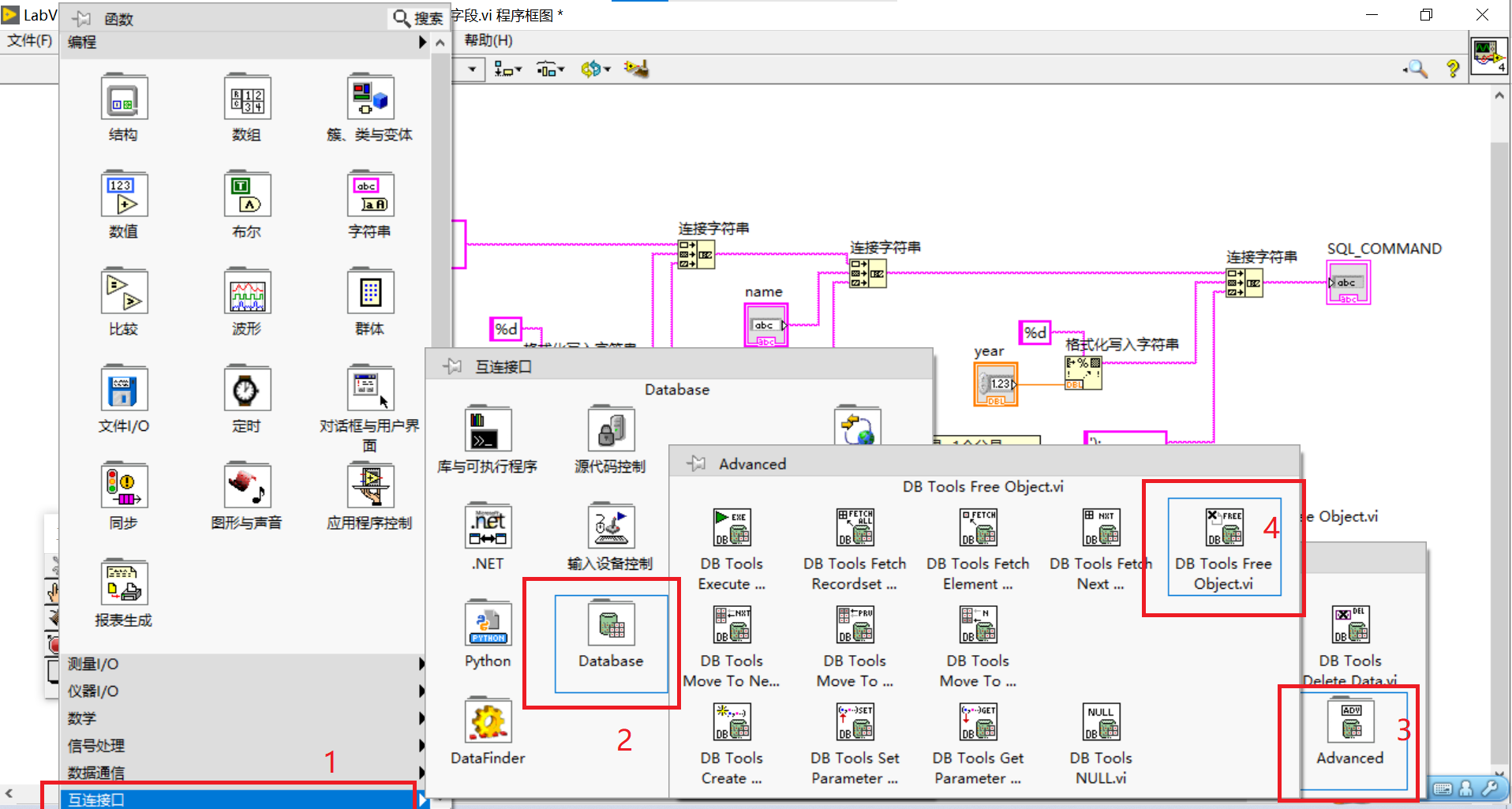Collapse the 编程 category header

click(x=245, y=42)
